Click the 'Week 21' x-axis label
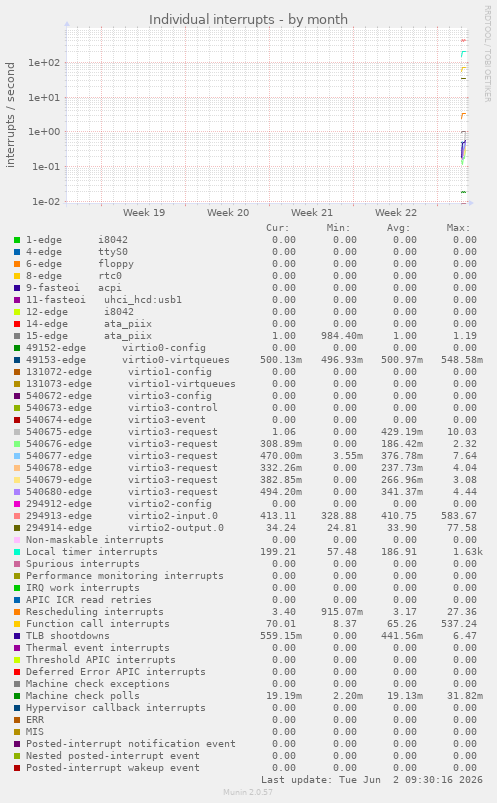The image size is (497, 803). pyautogui.click(x=312, y=213)
